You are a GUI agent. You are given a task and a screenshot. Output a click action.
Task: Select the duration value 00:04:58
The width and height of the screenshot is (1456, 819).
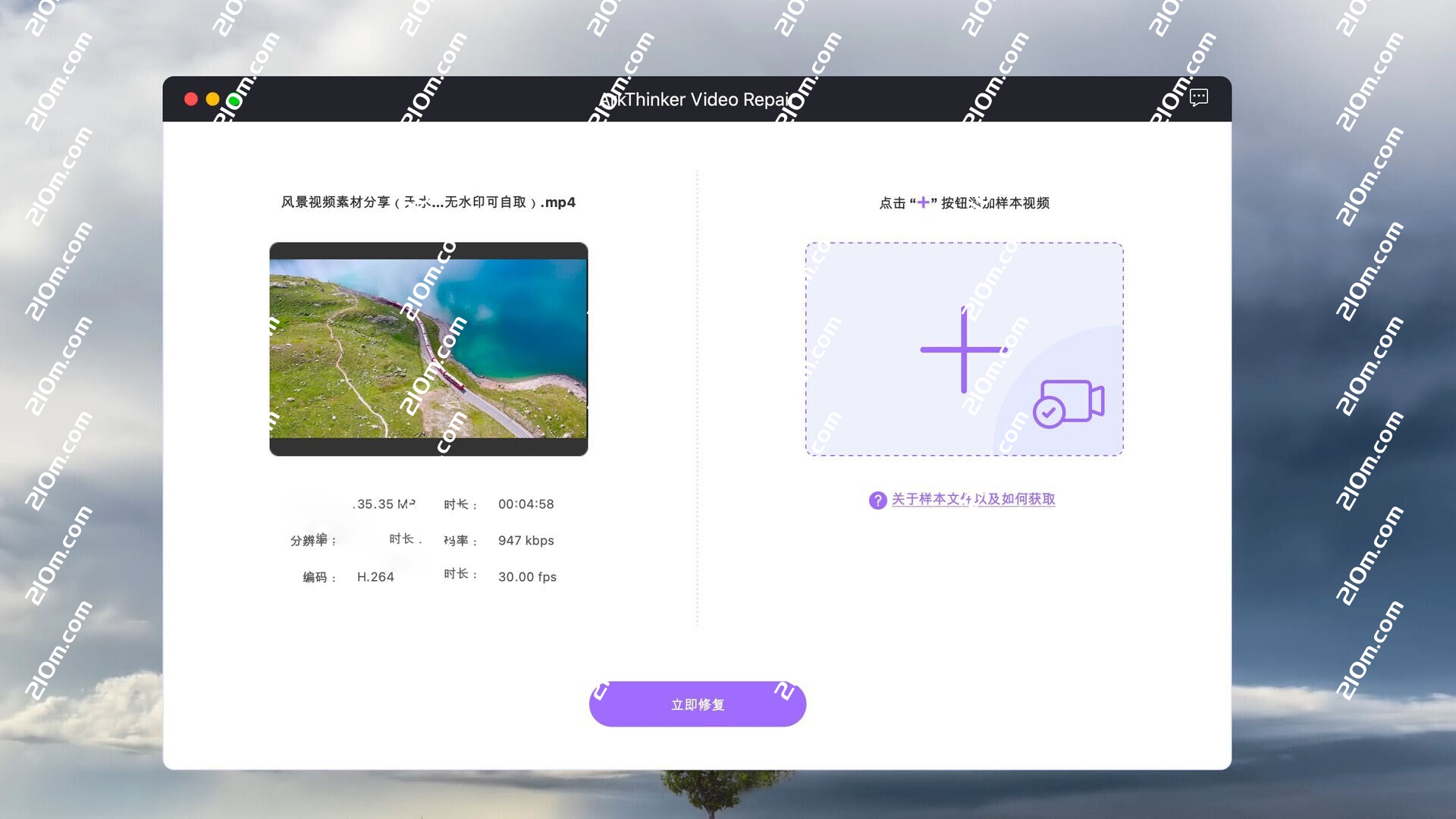(x=526, y=504)
